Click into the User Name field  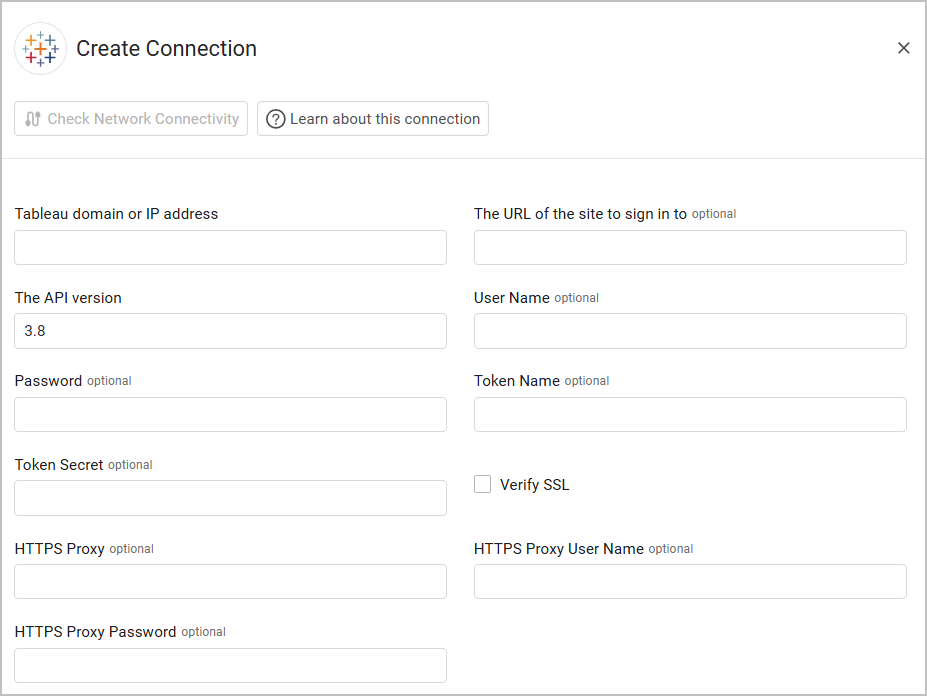point(690,331)
